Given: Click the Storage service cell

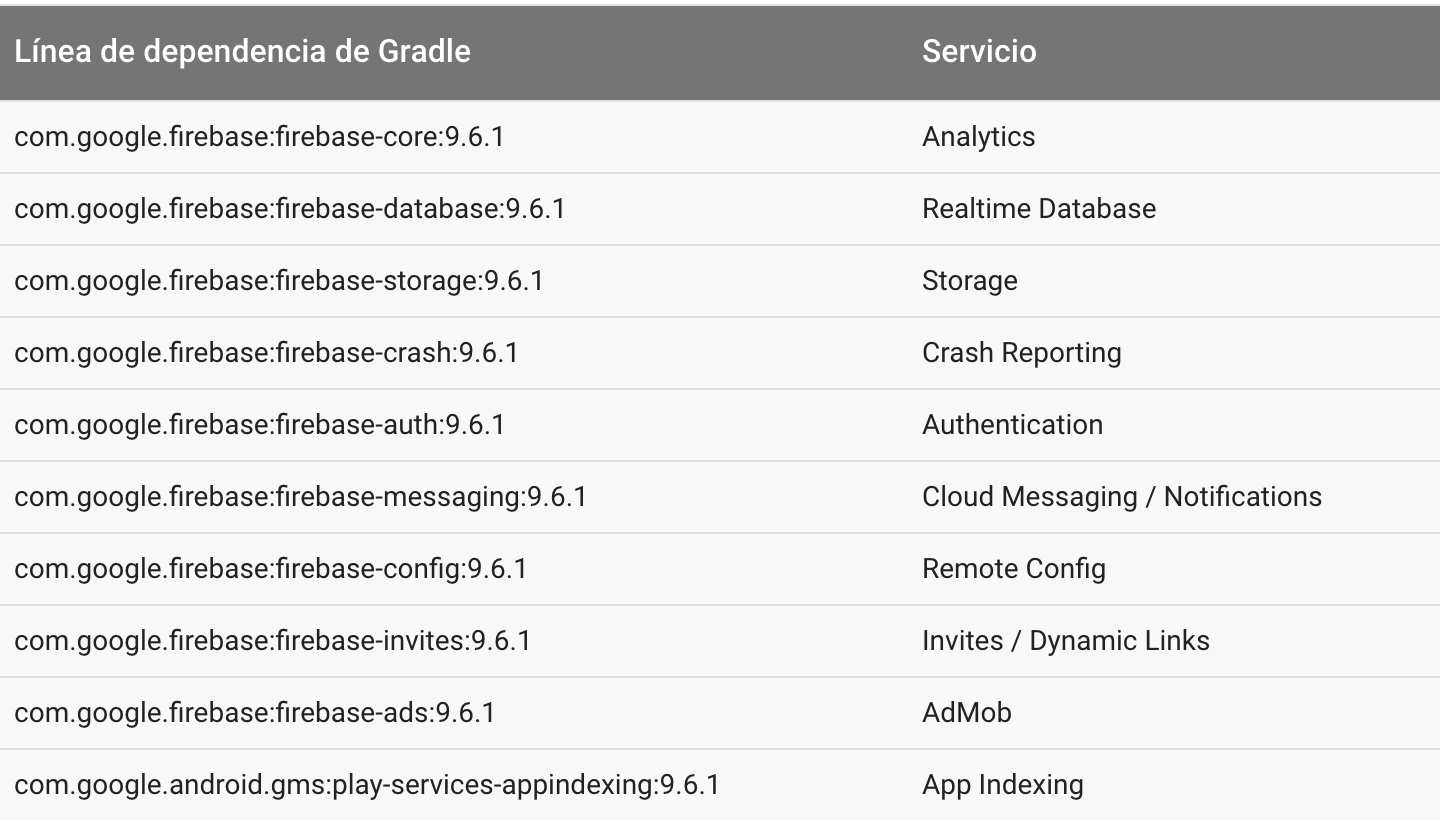Looking at the screenshot, I should (x=969, y=281).
